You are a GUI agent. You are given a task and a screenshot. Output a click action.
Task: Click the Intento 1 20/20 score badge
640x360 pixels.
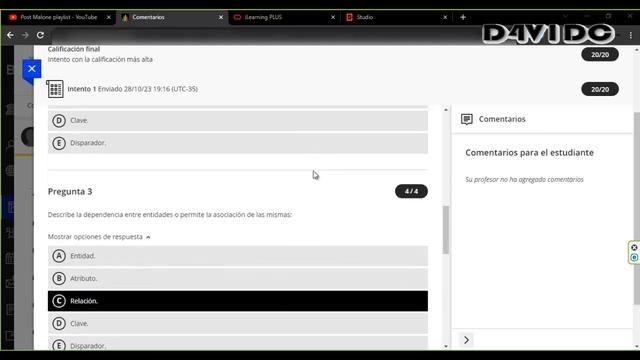[600, 89]
